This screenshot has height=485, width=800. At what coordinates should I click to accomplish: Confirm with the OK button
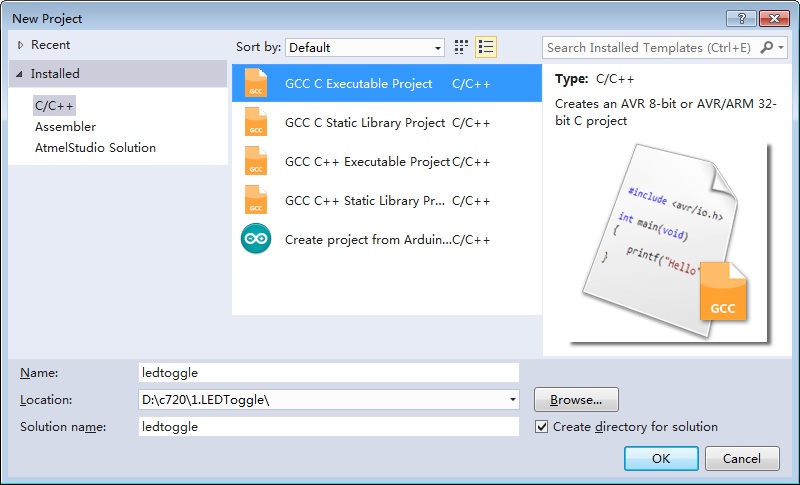click(661, 458)
